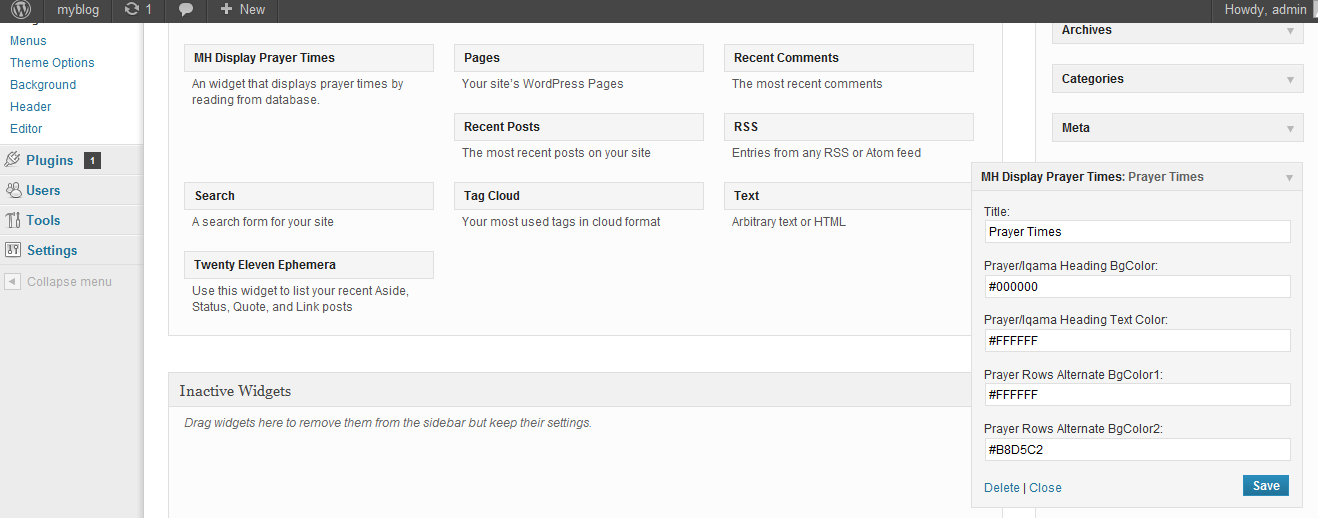Click text 'The most recent comments'
The image size is (1318, 518).
click(807, 84)
